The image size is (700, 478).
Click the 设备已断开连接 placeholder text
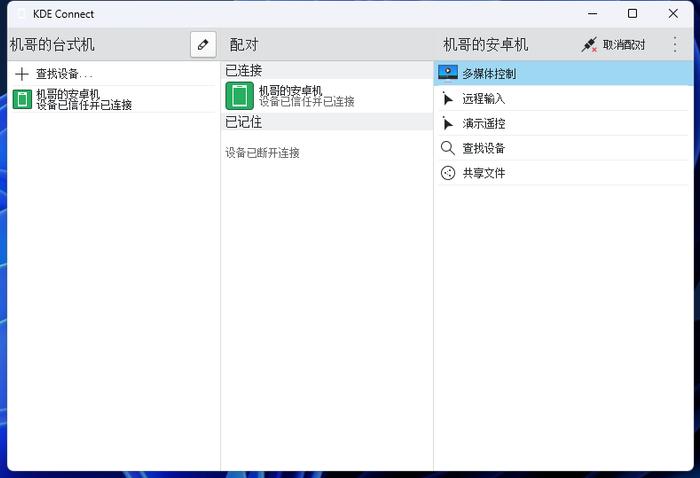click(262, 153)
